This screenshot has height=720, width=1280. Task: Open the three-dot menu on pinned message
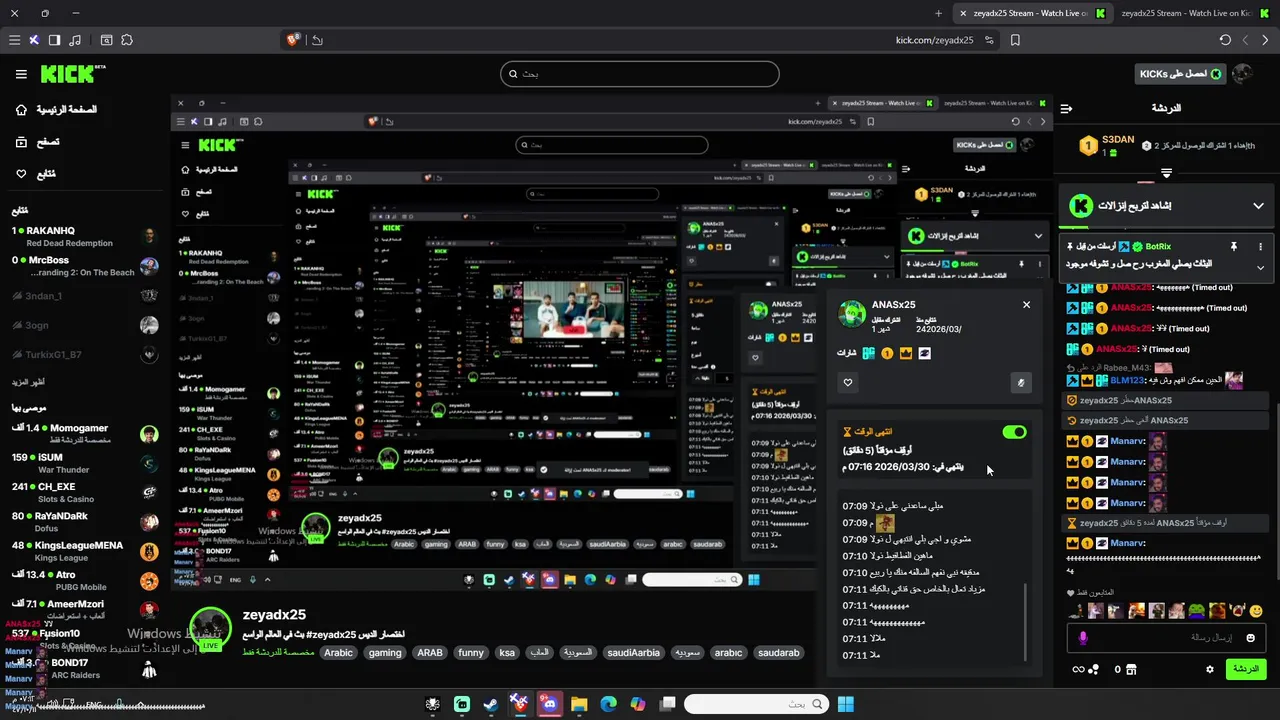tap(1260, 246)
